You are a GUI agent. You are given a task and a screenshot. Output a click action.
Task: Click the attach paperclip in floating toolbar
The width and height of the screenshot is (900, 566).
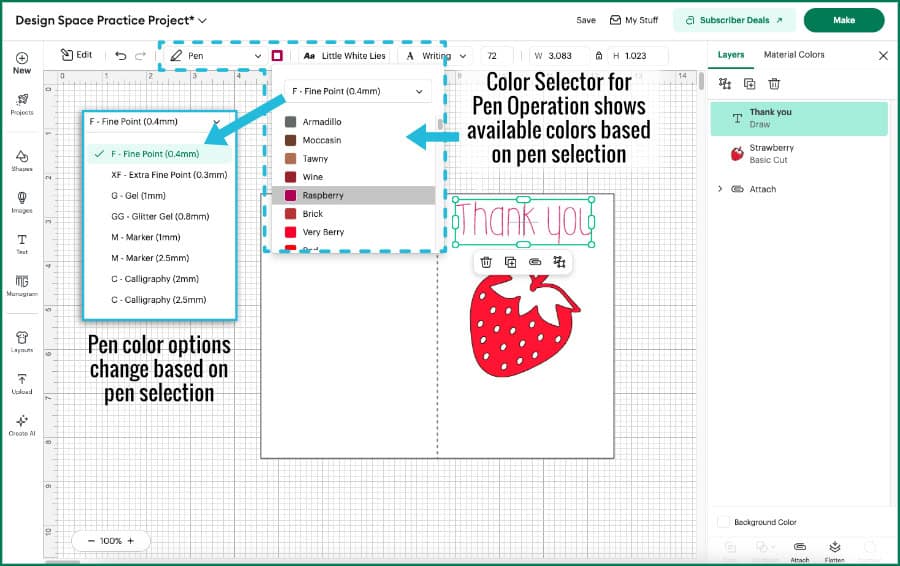pyautogui.click(x=535, y=262)
